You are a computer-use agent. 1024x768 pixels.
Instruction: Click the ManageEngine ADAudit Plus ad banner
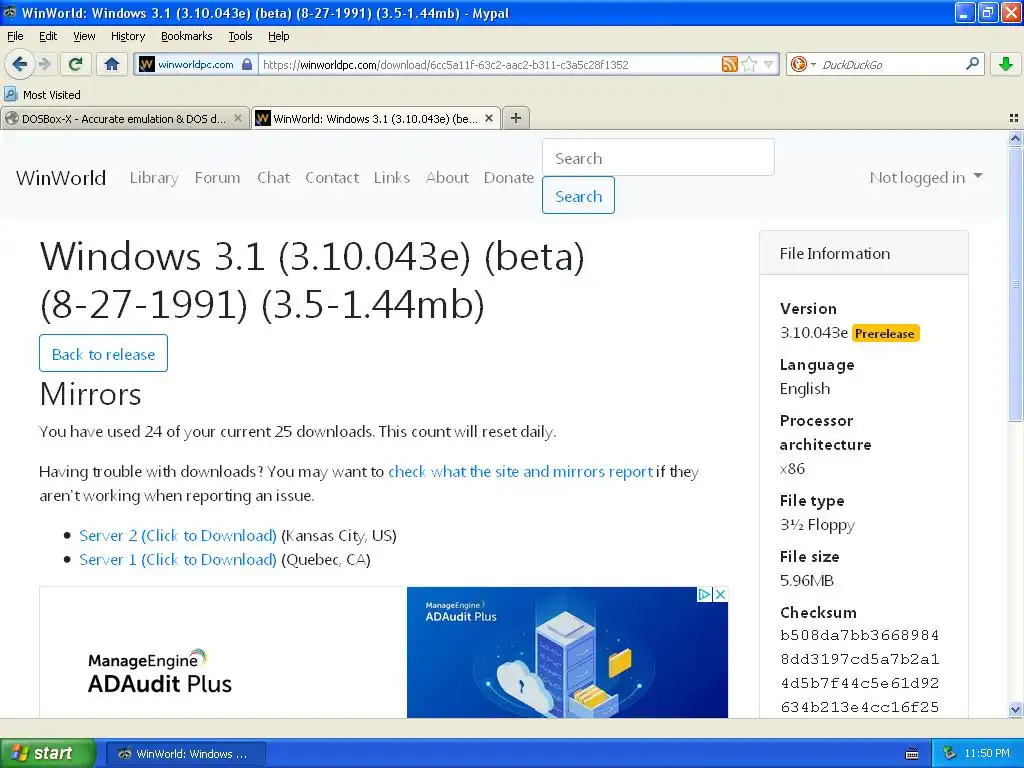coord(384,652)
